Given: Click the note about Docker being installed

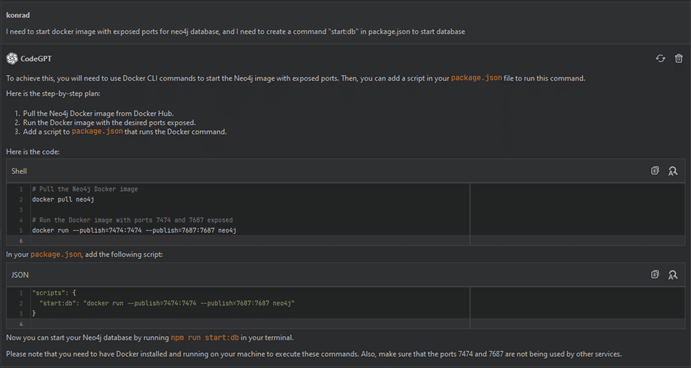Looking at the screenshot, I should 314,354.
